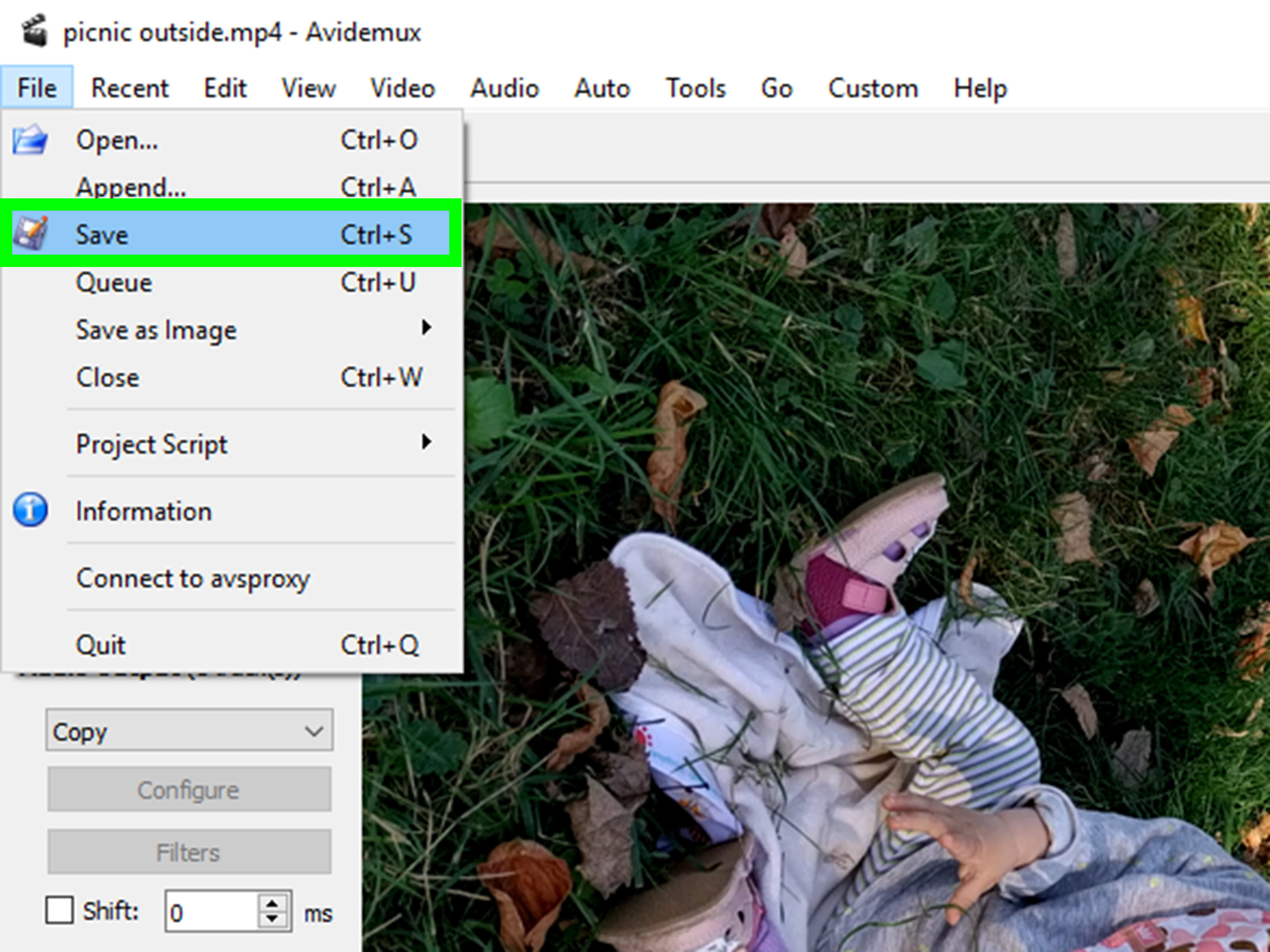Open the Auto menu

(602, 88)
